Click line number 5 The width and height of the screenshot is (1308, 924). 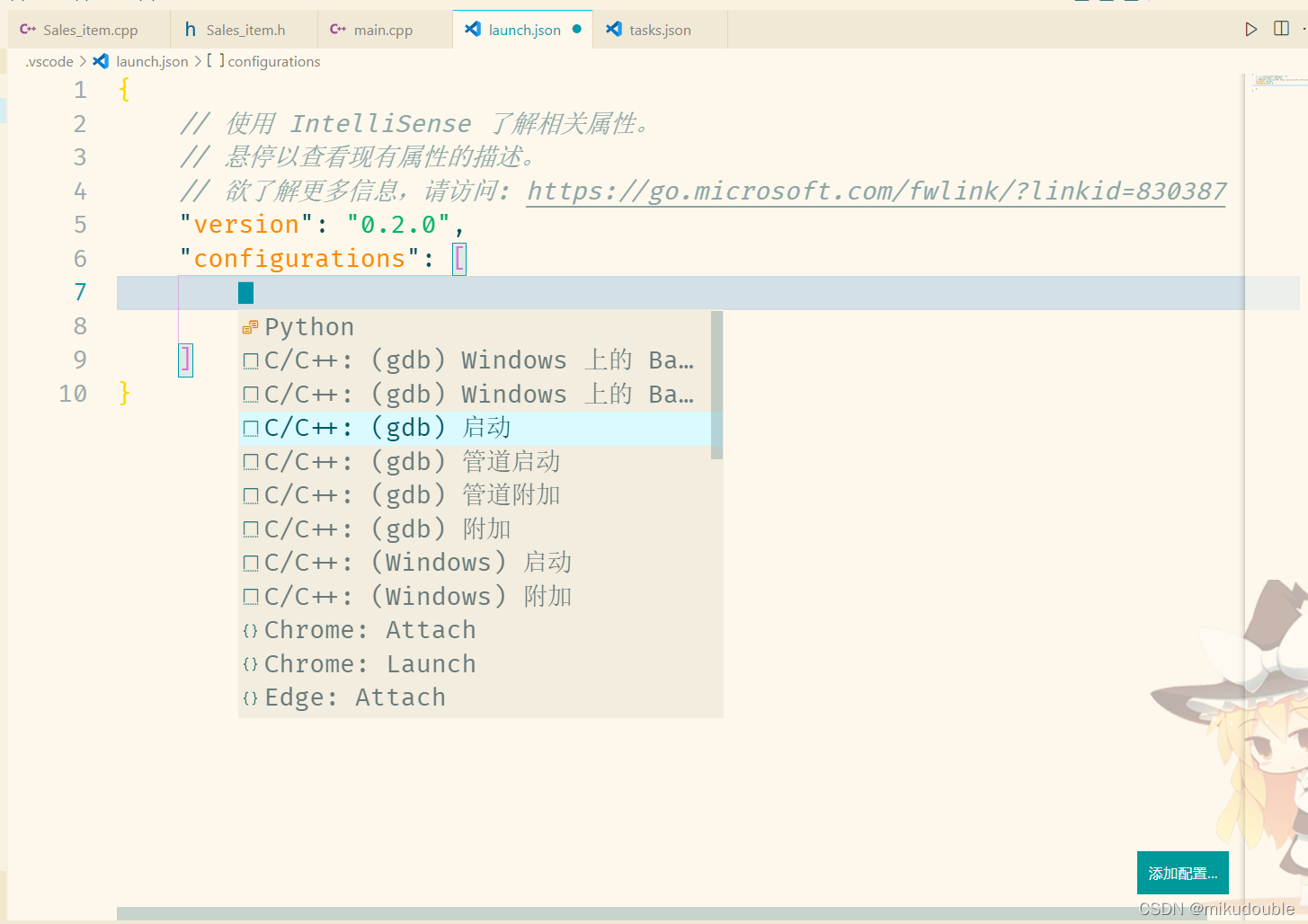coord(80,225)
